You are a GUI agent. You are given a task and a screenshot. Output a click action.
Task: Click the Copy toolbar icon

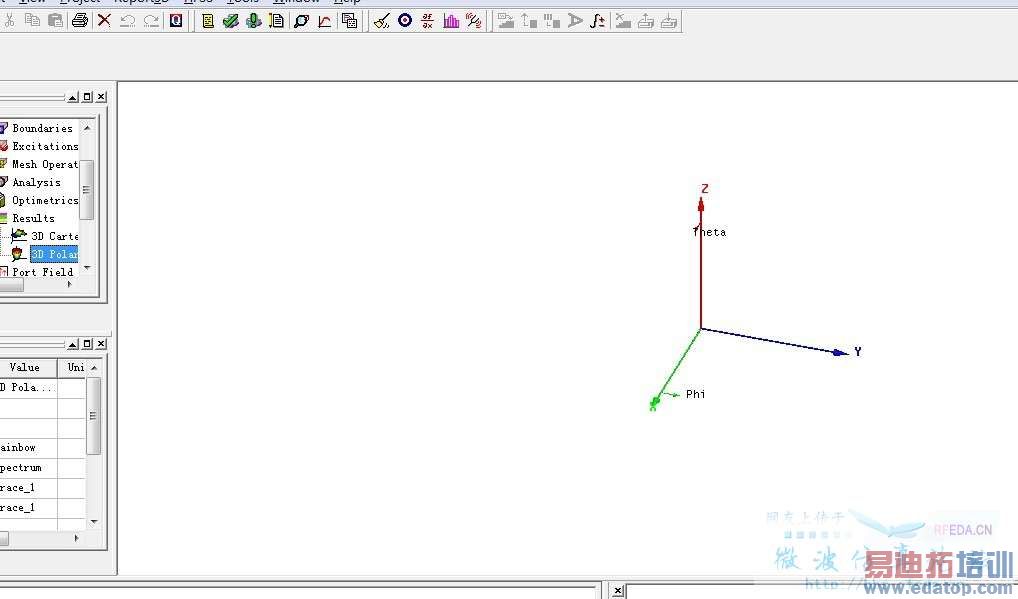[x=32, y=21]
